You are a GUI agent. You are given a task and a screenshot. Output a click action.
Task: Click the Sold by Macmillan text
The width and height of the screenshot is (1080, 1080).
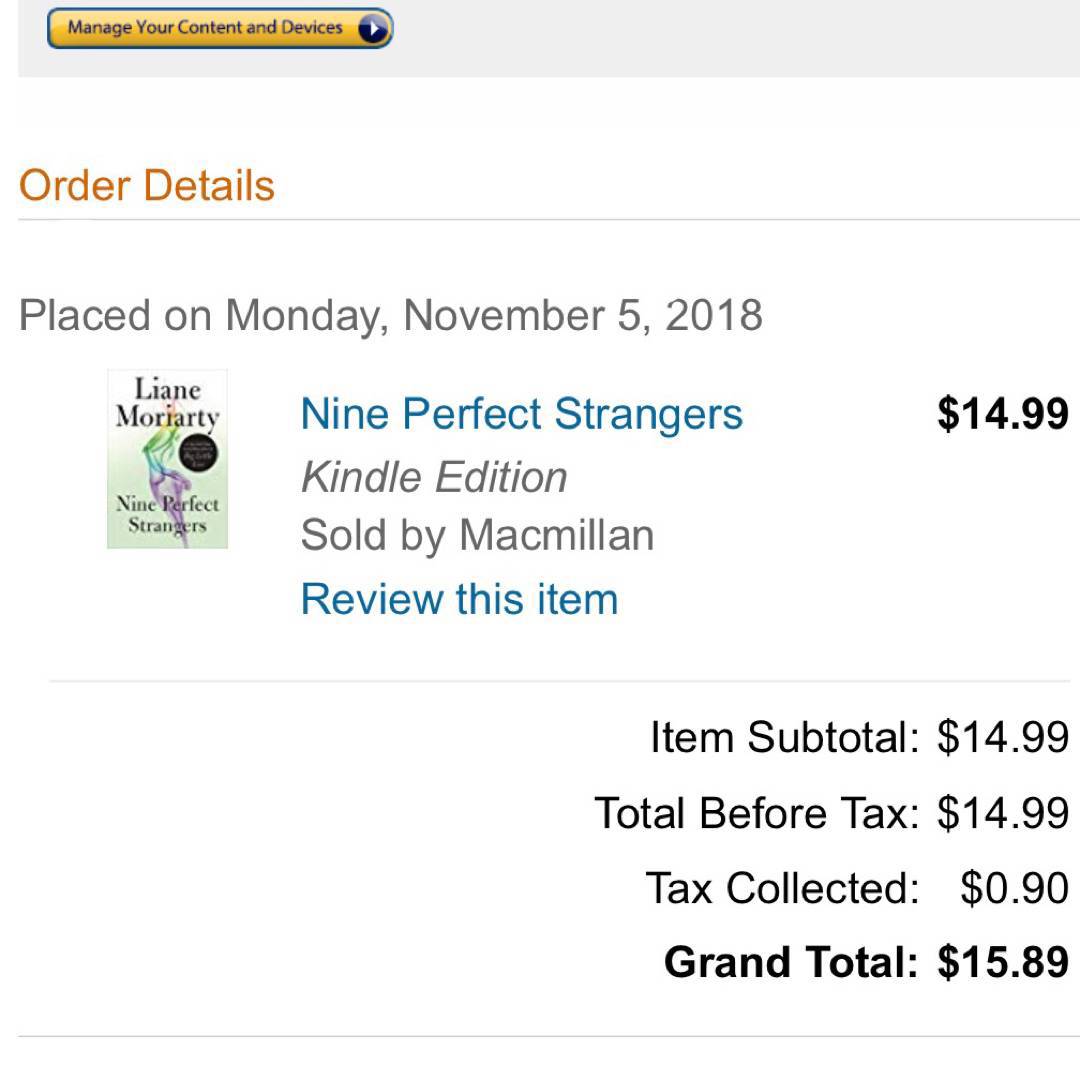click(x=477, y=535)
